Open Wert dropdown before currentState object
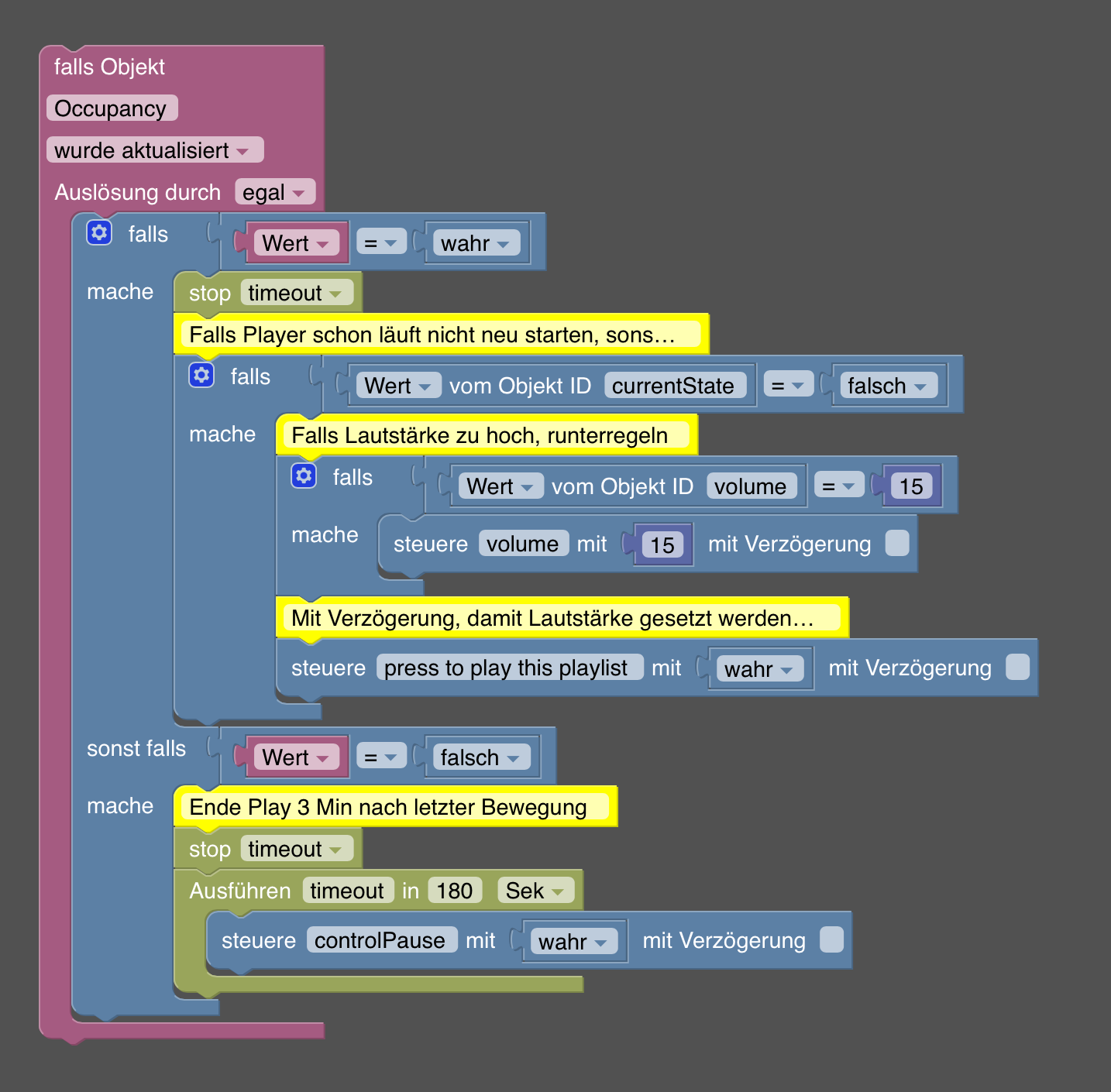 (x=399, y=386)
